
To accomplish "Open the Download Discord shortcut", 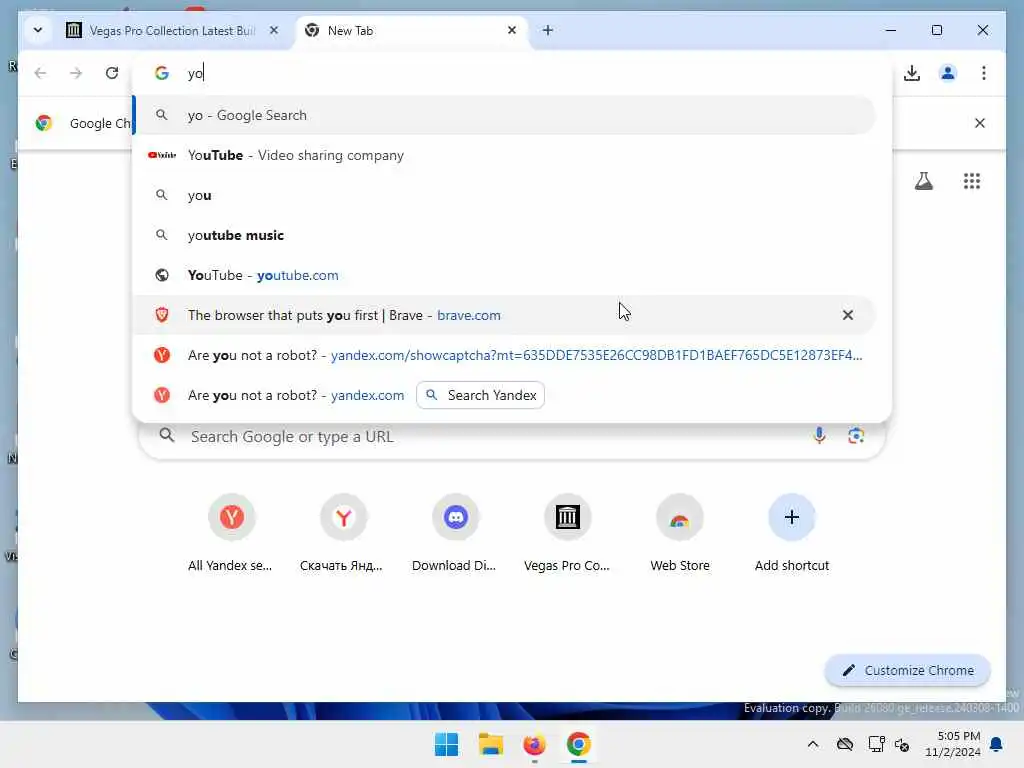I will (x=455, y=533).
